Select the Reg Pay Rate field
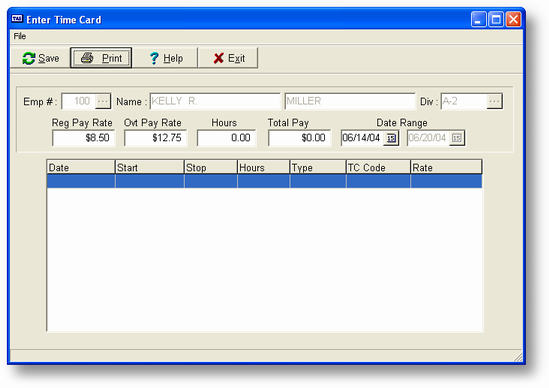This screenshot has width=549, height=388. (x=83, y=138)
